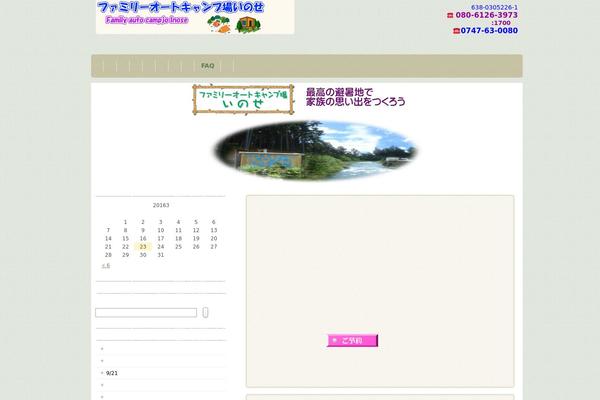Select phone number 080-6126-3973
600x400 pixels.
click(486, 15)
